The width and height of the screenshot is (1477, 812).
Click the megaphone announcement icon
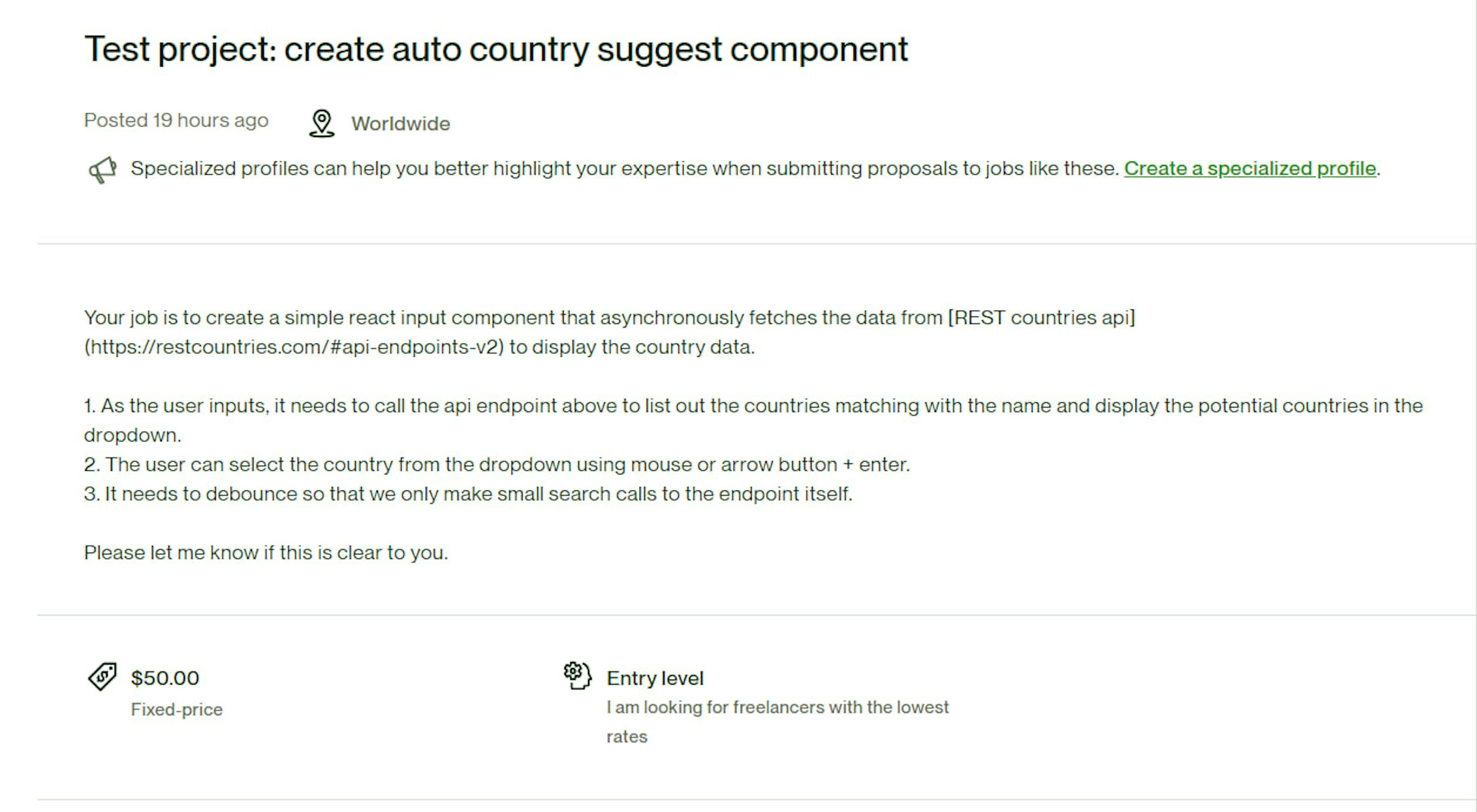[103, 170]
